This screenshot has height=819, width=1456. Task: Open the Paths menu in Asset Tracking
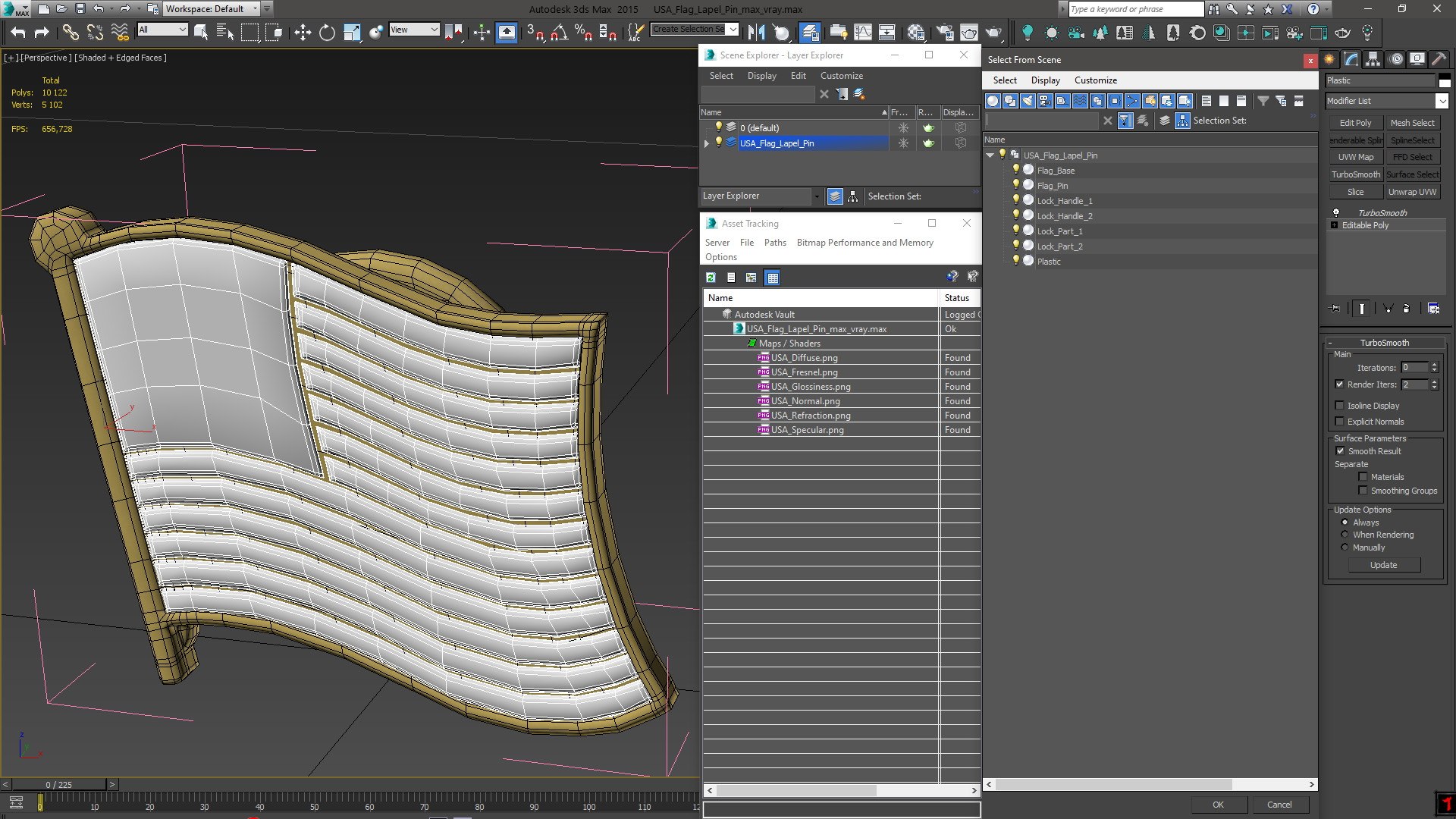775,243
